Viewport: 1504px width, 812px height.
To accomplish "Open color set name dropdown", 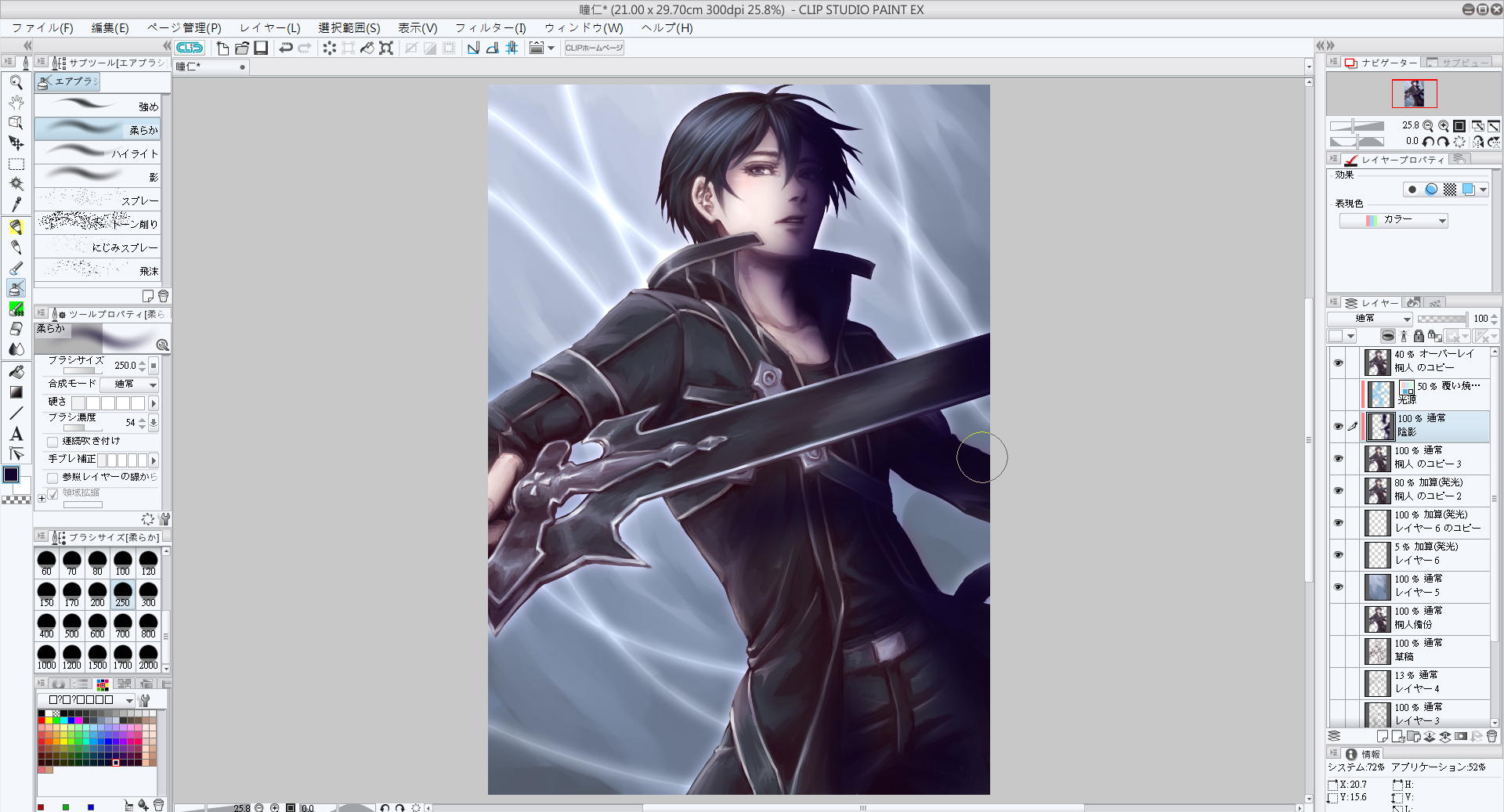I will (x=86, y=700).
